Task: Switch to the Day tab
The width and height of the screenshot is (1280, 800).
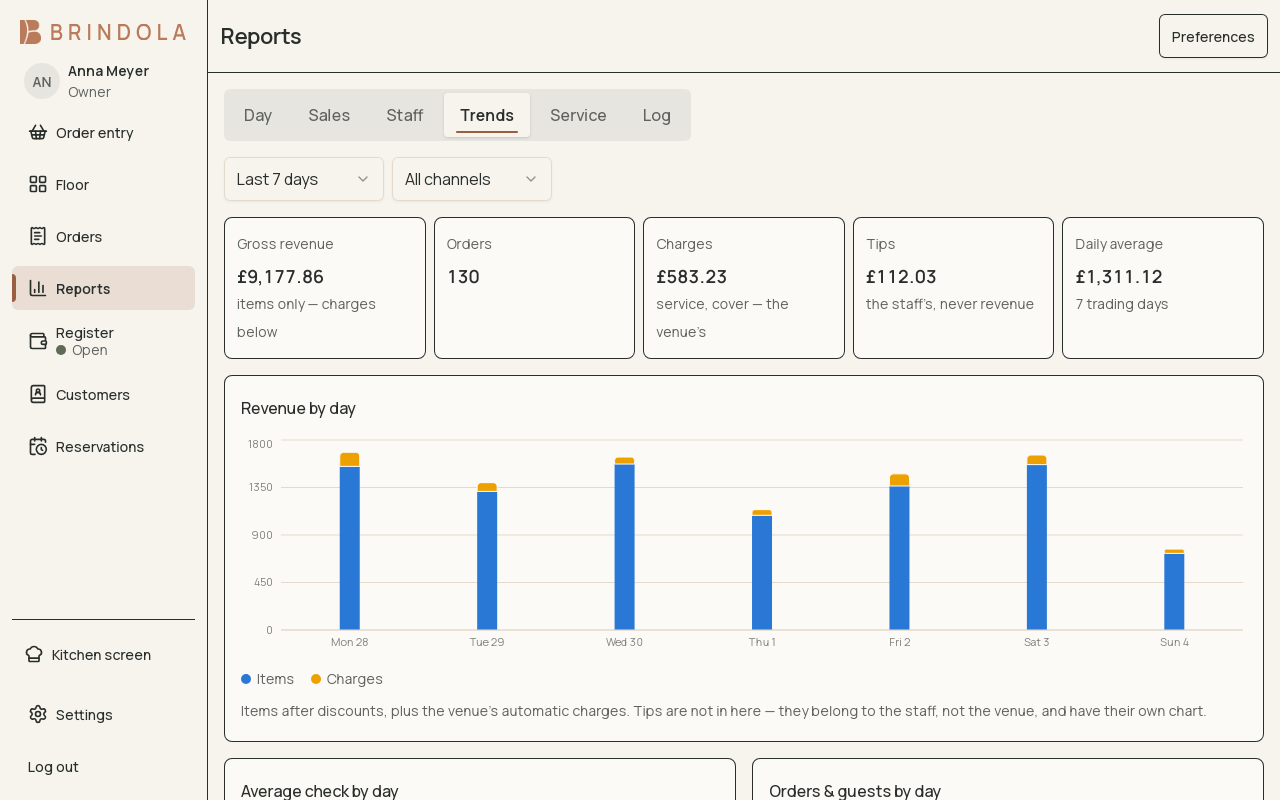Action: [258, 115]
